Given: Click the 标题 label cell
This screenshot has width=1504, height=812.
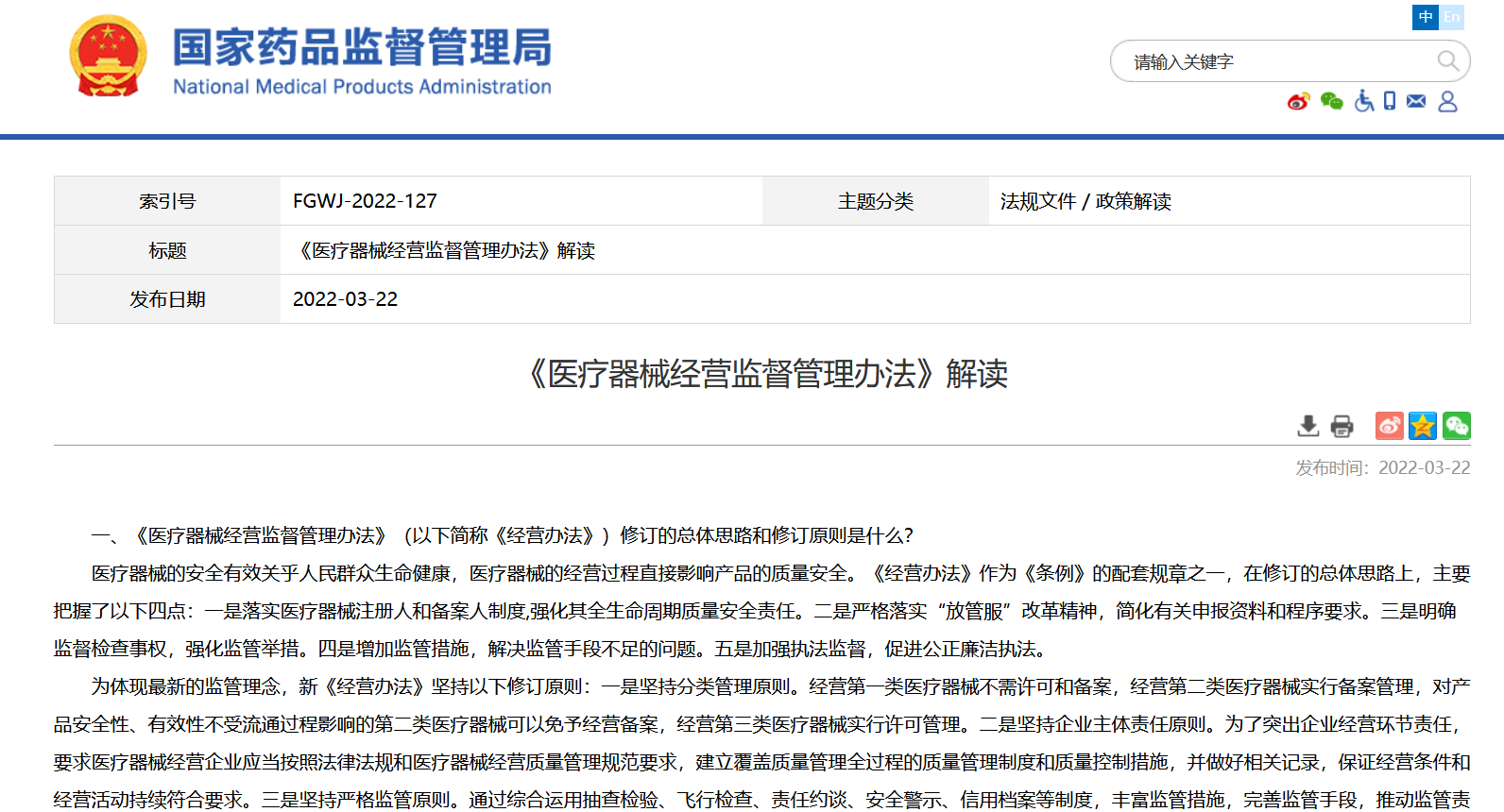Looking at the screenshot, I should [167, 250].
